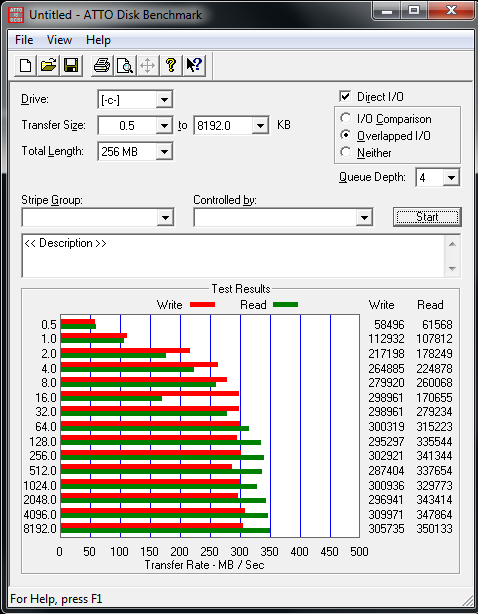Start the disk benchmark
This screenshot has height=614, width=478.
(427, 217)
